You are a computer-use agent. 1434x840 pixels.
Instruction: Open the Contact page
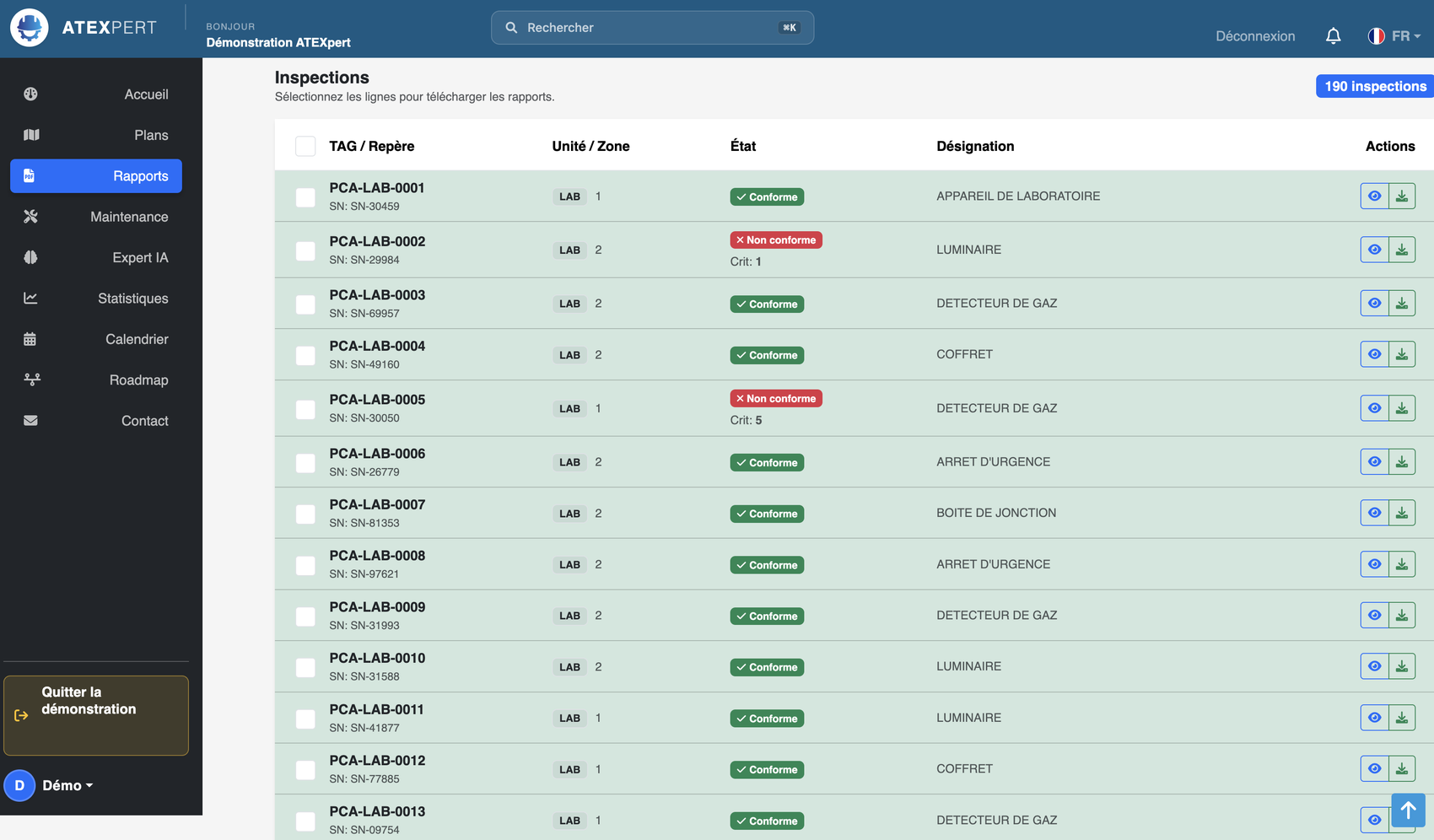pos(96,421)
